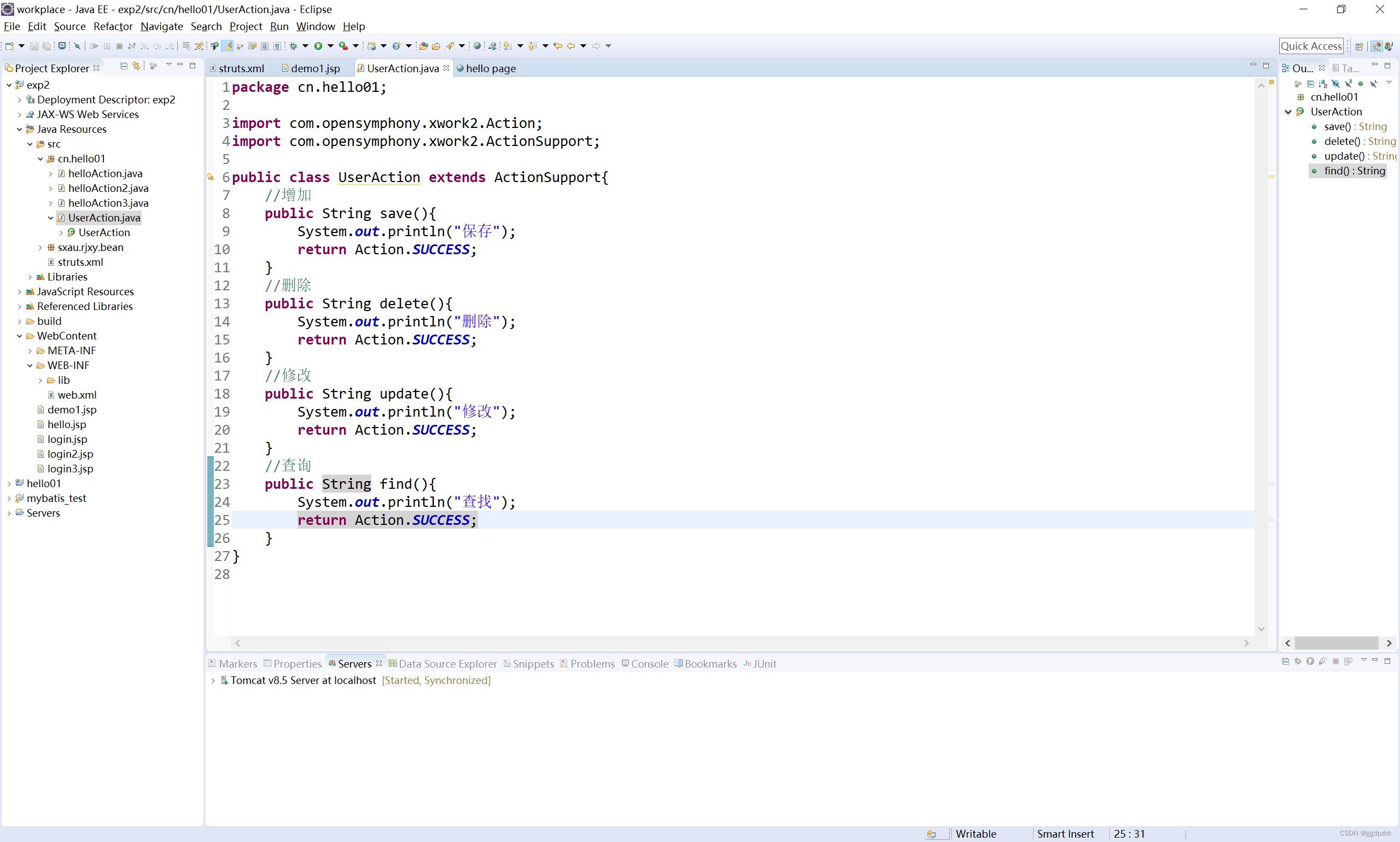
Task: Toggle Hide Fields filter in Outline
Action: (x=1336, y=84)
